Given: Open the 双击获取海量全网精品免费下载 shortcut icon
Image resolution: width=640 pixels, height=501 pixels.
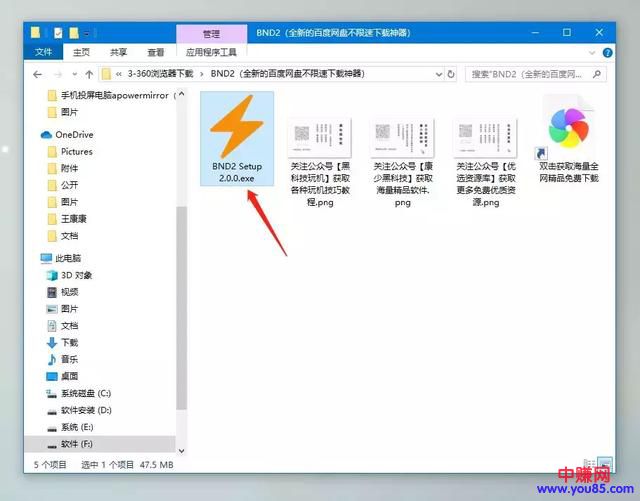Looking at the screenshot, I should click(x=569, y=127).
